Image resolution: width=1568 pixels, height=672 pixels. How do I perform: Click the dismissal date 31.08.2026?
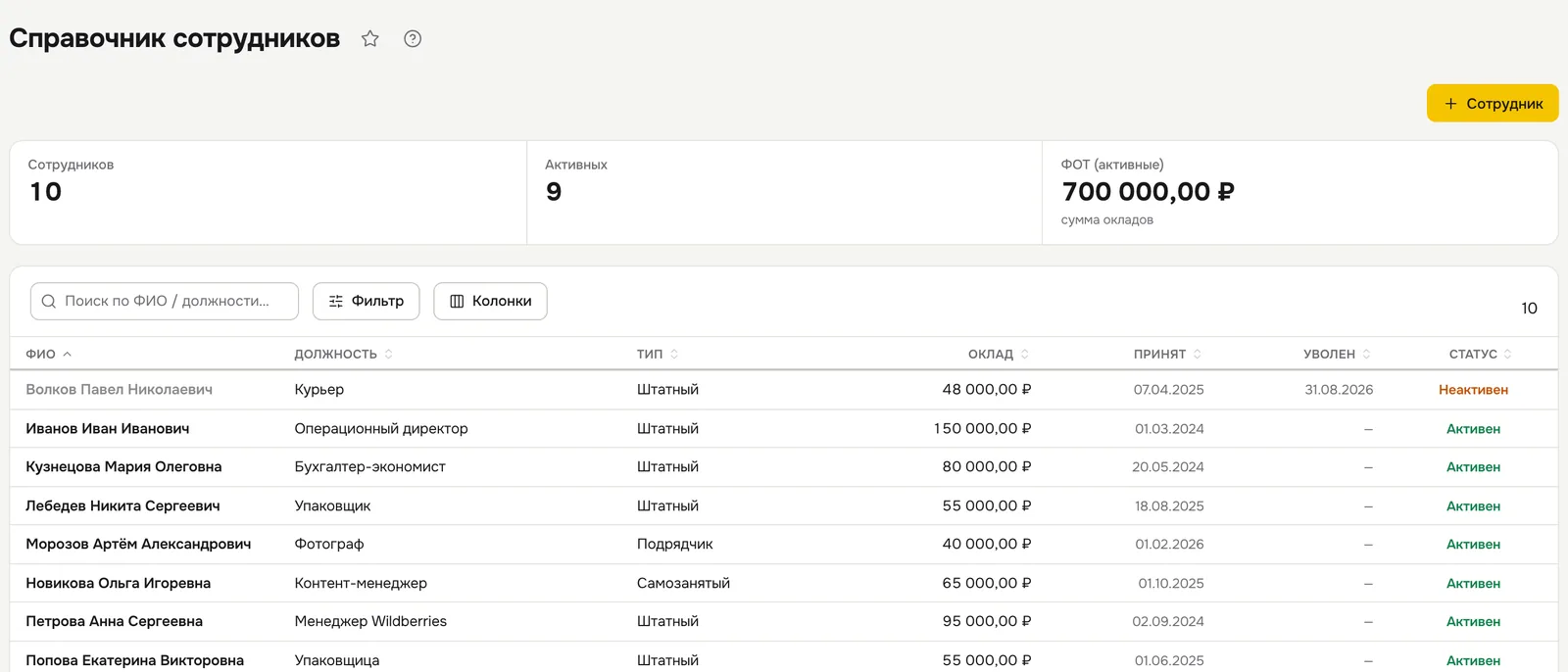tap(1339, 390)
